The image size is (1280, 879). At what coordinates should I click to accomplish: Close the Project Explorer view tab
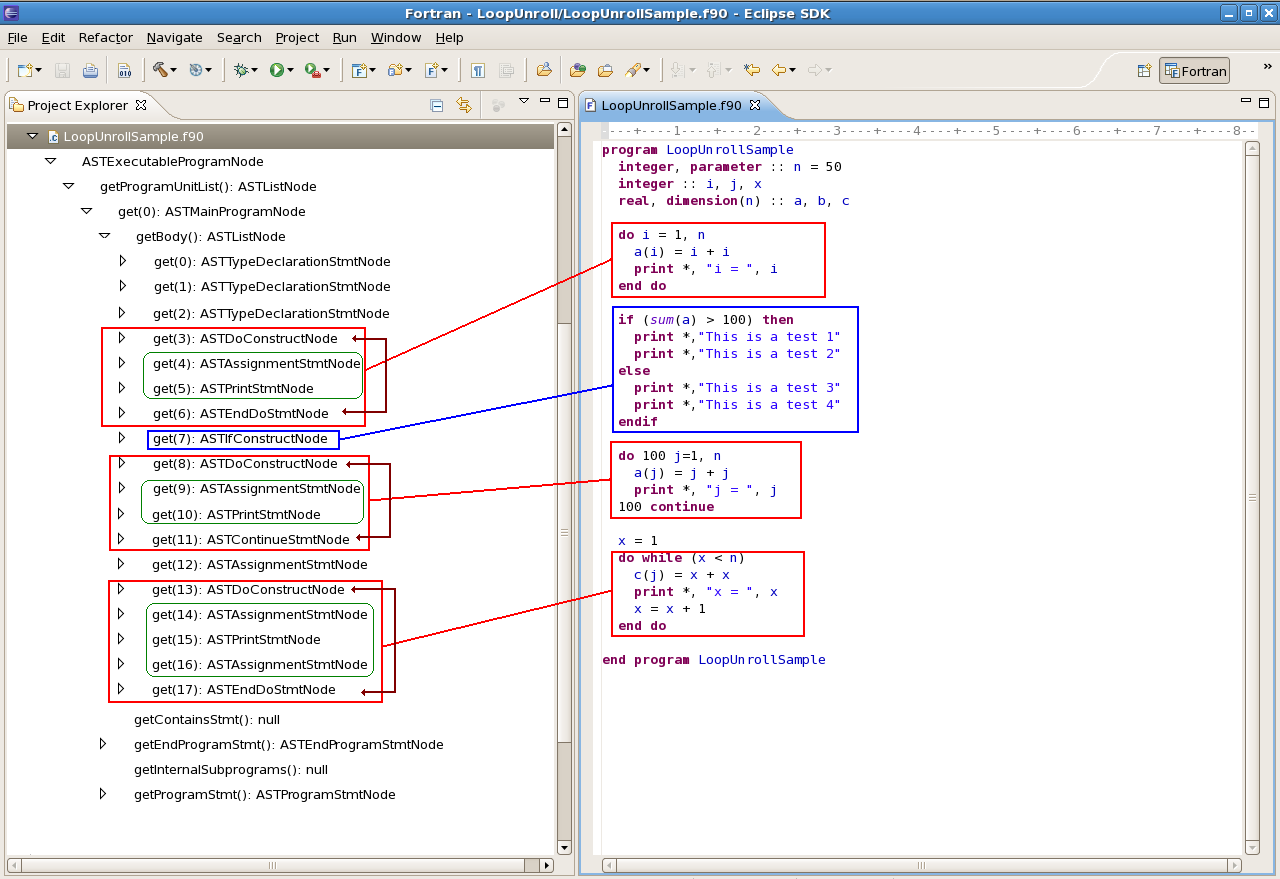point(141,105)
